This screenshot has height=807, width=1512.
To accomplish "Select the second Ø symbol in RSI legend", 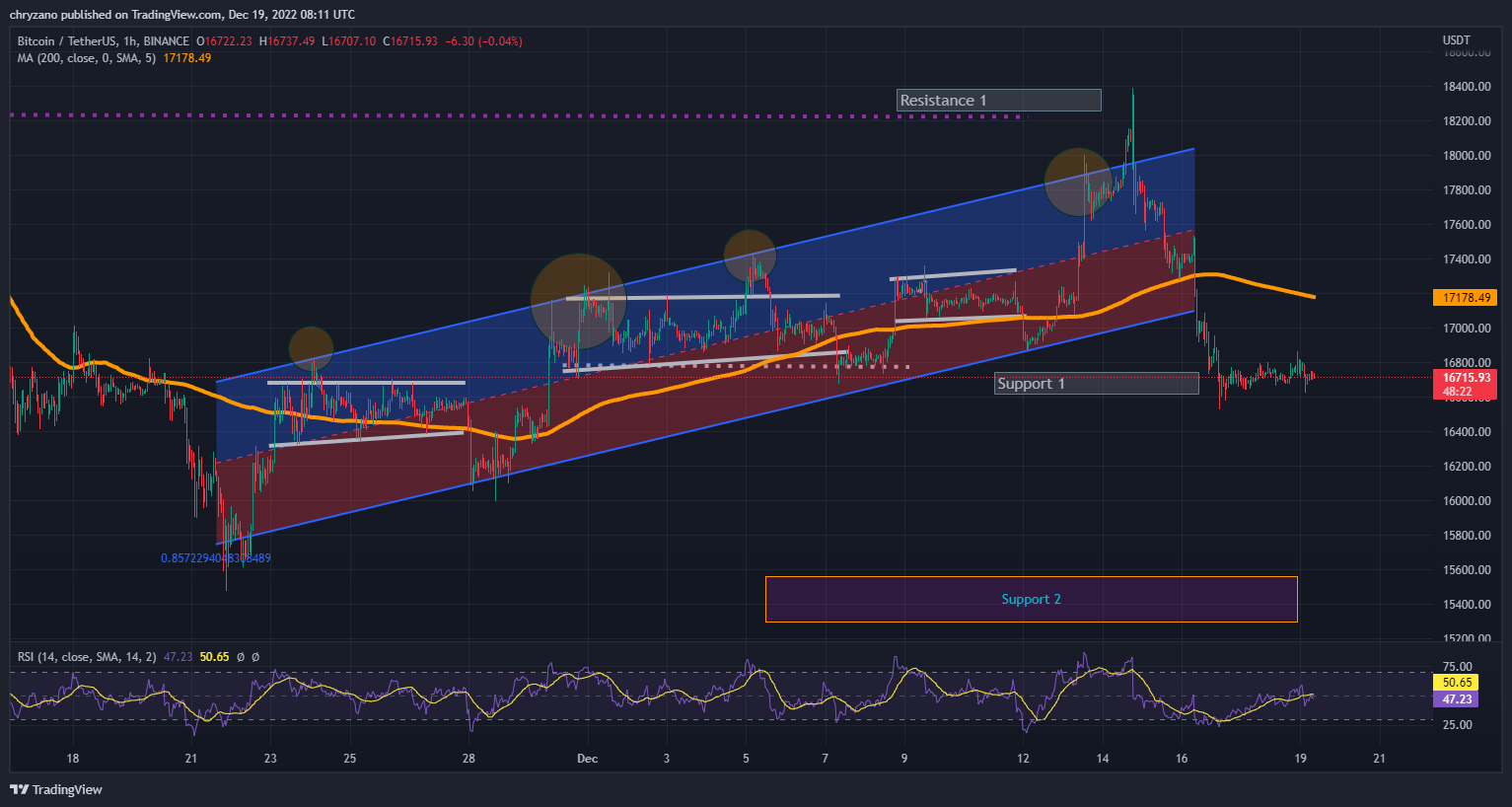I will (x=253, y=656).
